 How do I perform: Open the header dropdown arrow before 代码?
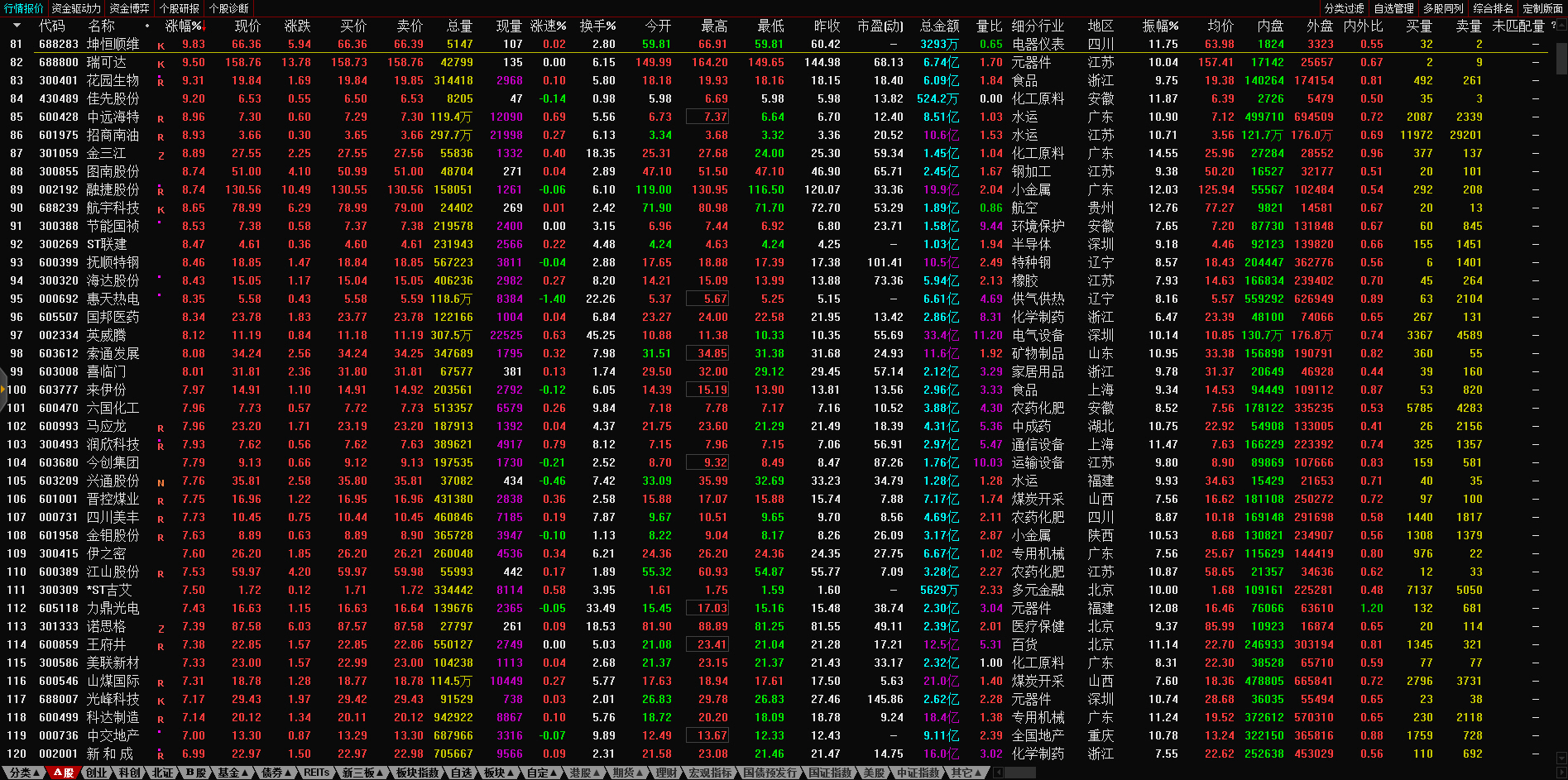(x=17, y=26)
